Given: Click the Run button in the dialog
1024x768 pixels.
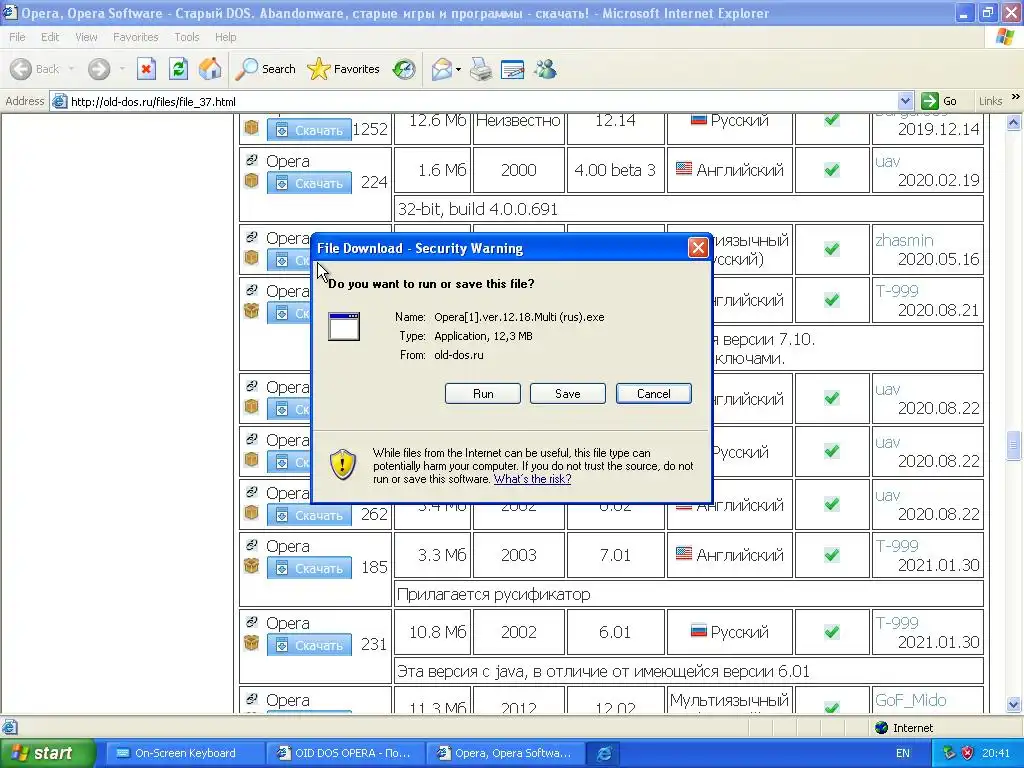Looking at the screenshot, I should [483, 394].
